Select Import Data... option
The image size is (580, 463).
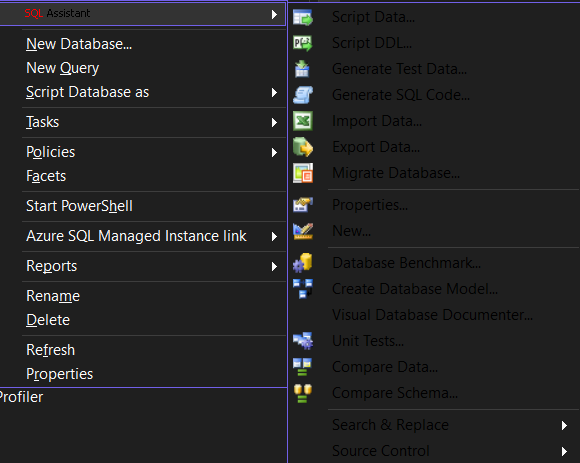point(377,121)
